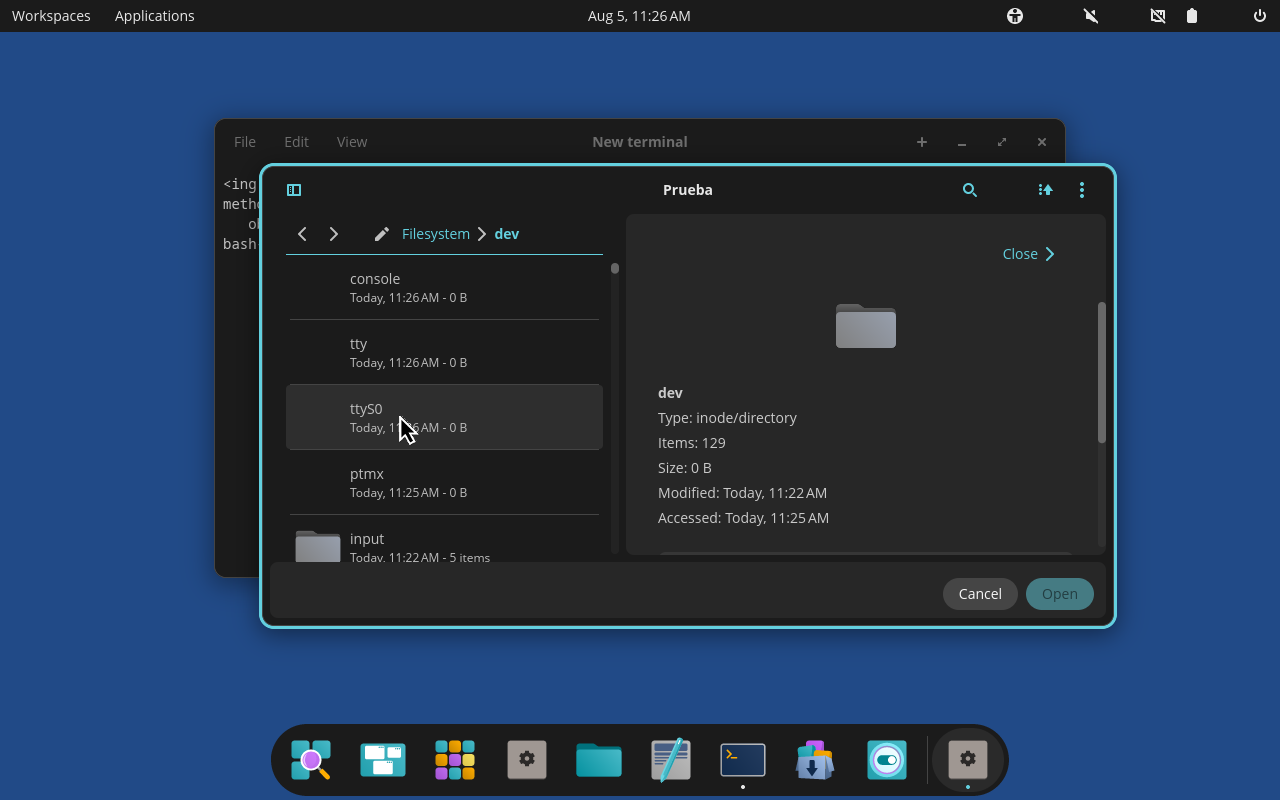Open the Applications menu in the top bar

(x=155, y=16)
